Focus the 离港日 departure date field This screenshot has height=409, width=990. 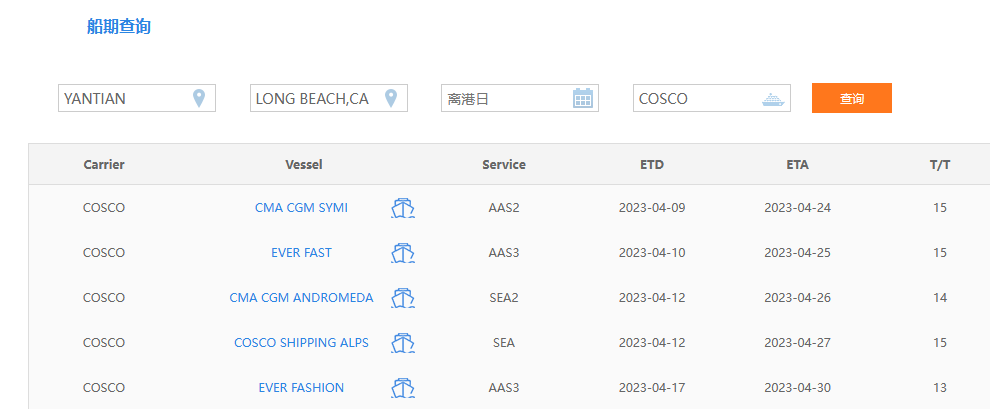click(505, 98)
